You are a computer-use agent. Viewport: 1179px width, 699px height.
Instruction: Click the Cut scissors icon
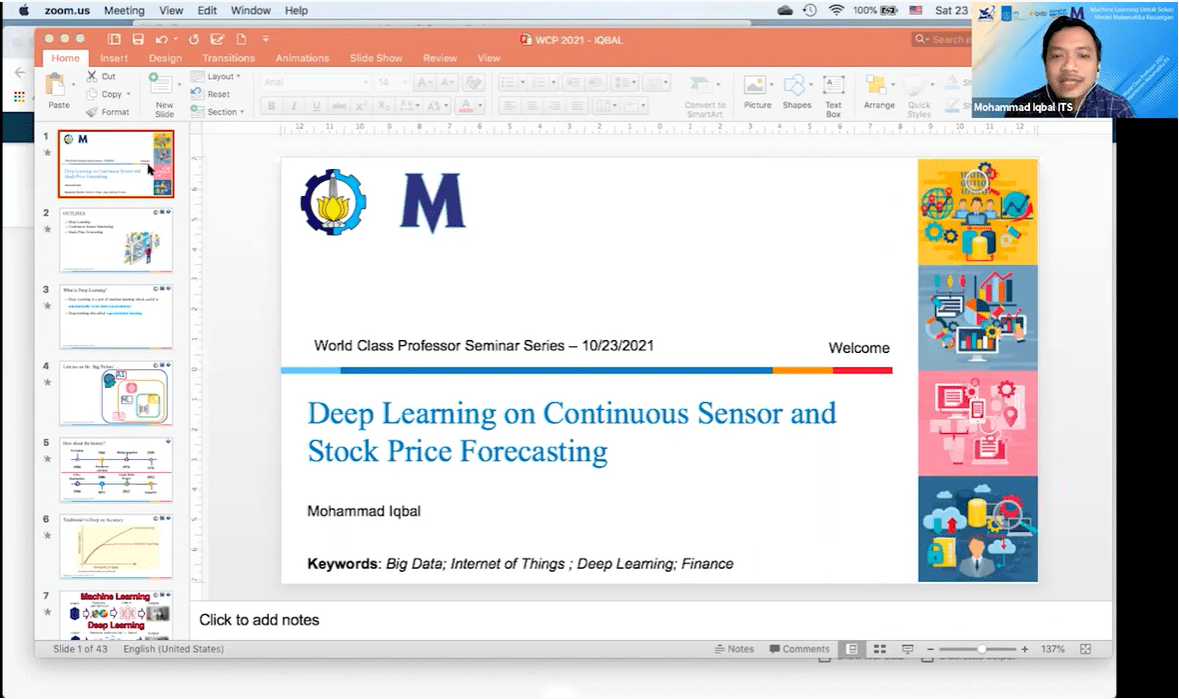[x=93, y=76]
